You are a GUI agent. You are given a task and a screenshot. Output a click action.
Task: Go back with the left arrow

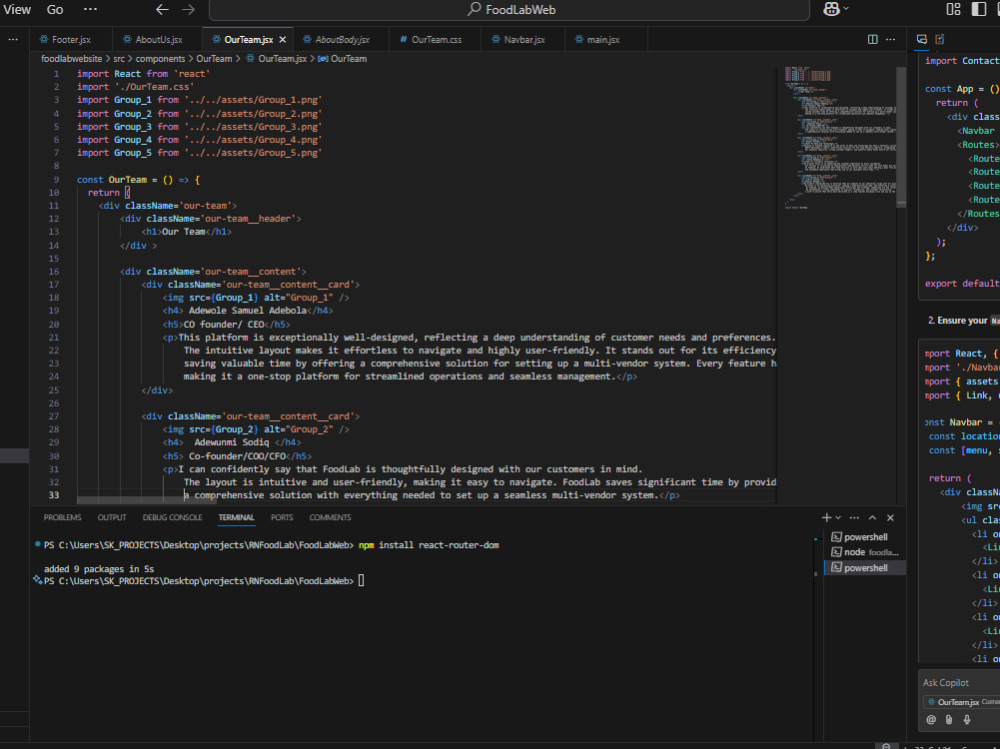tap(163, 9)
